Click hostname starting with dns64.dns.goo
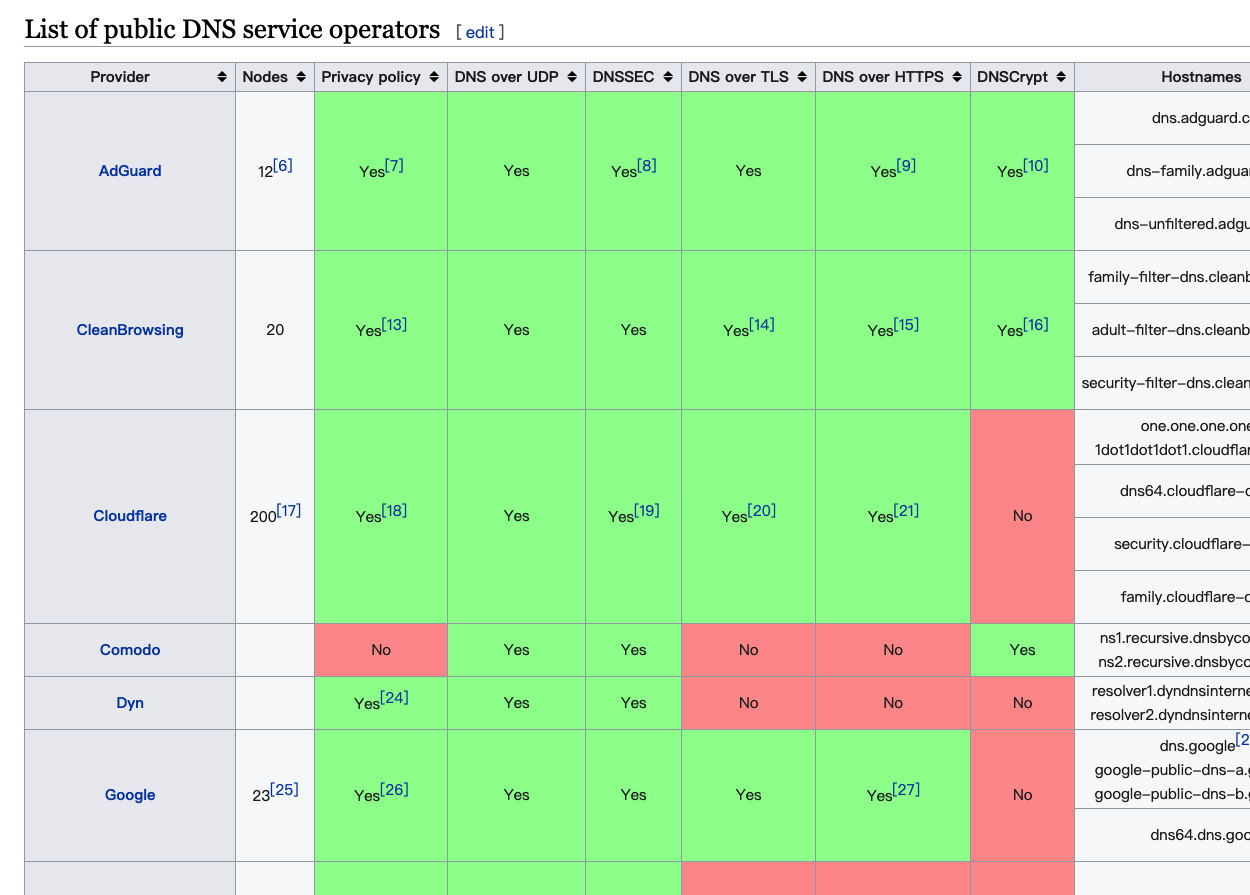 point(1200,835)
